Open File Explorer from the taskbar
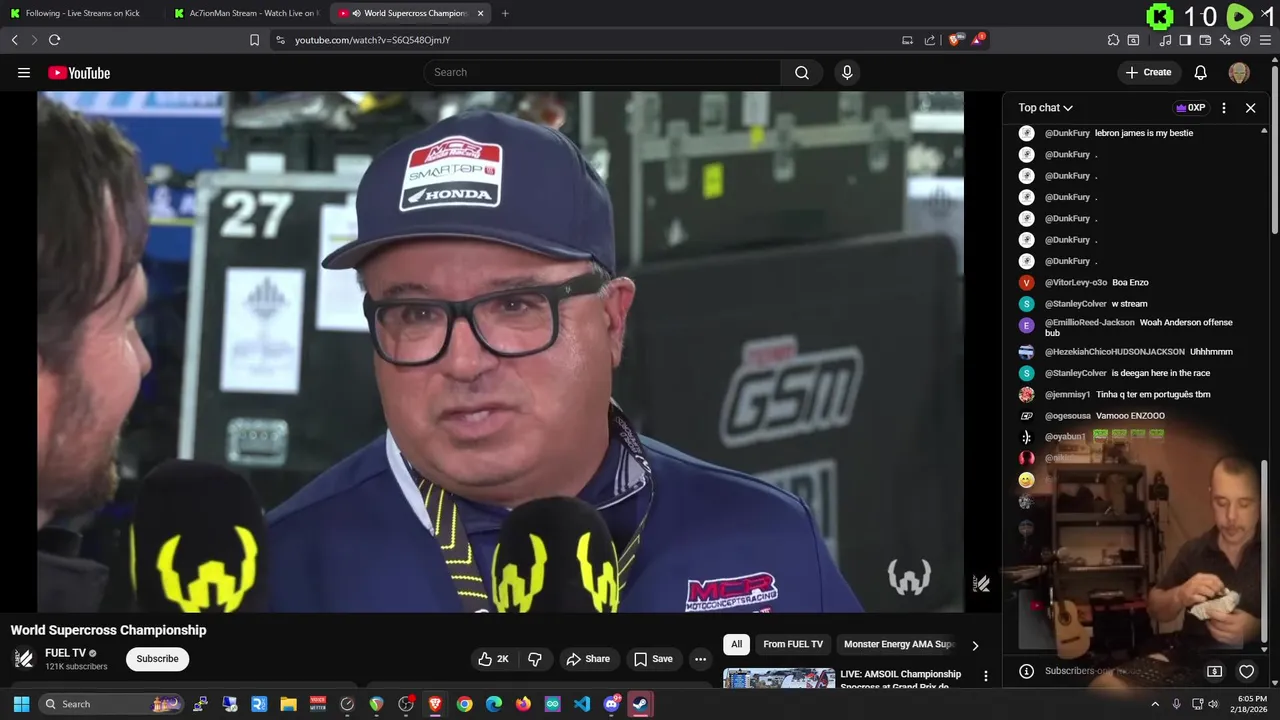 click(x=288, y=704)
